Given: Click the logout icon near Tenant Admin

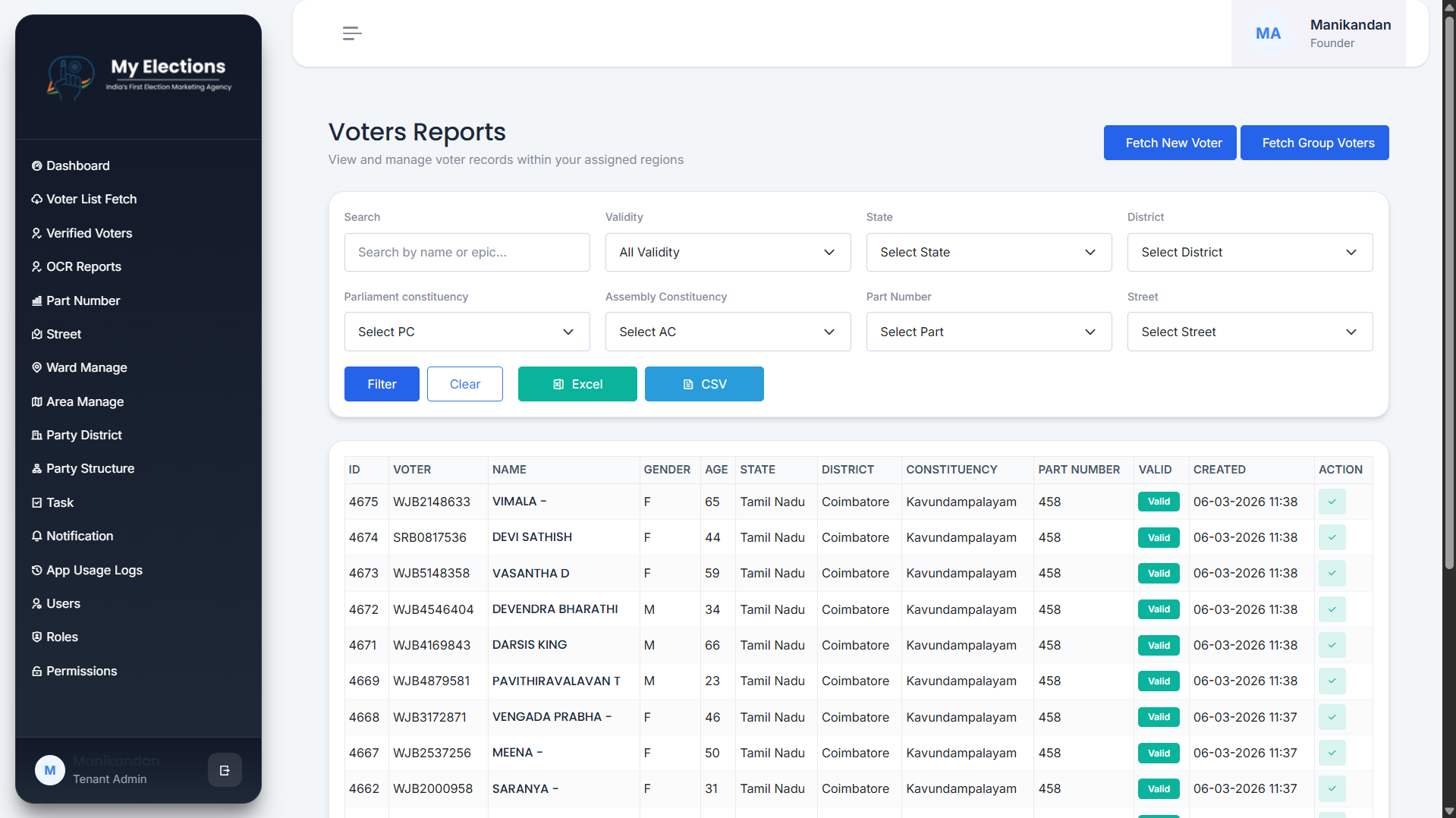Looking at the screenshot, I should pyautogui.click(x=225, y=769).
